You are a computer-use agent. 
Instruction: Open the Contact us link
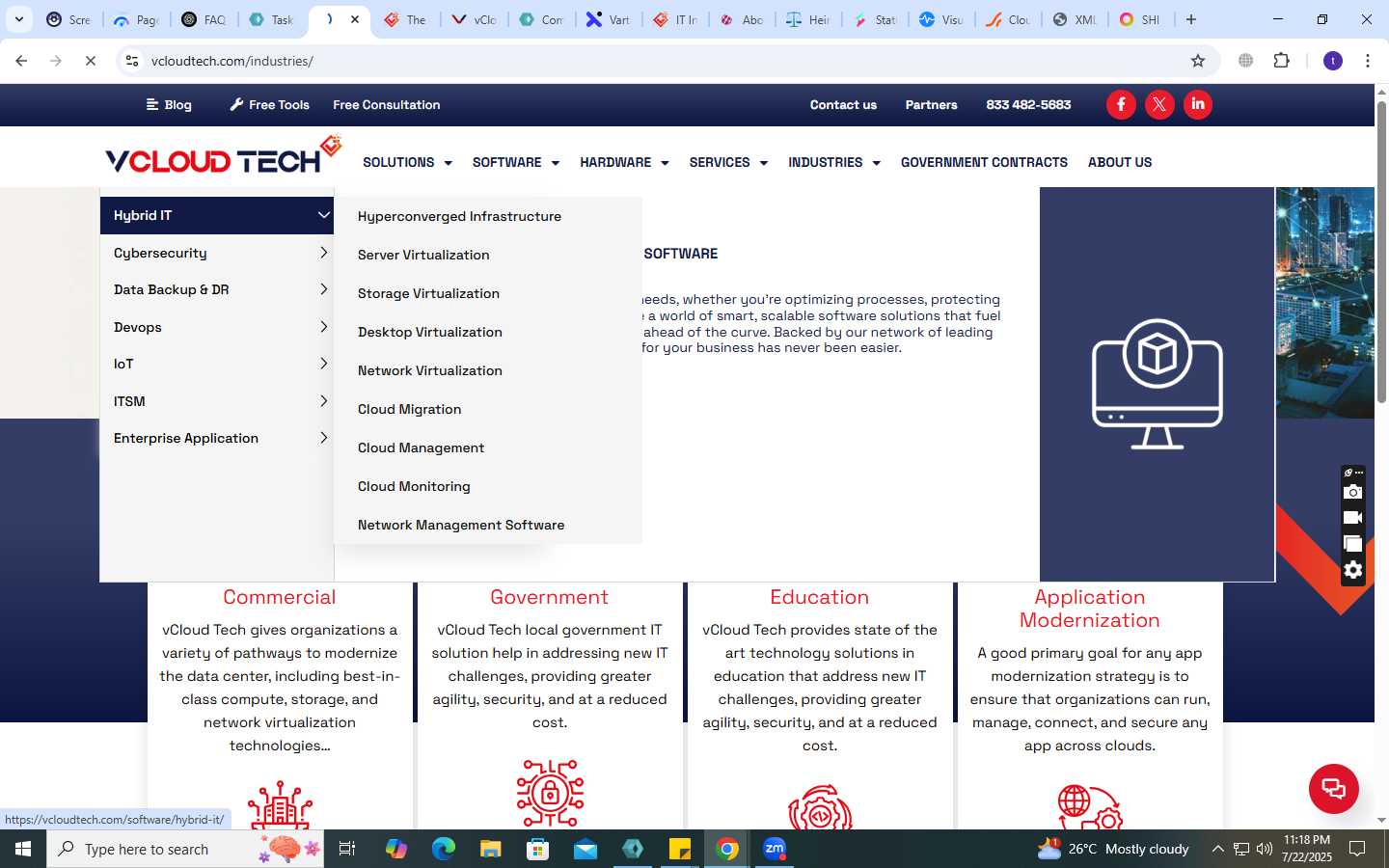tap(843, 104)
